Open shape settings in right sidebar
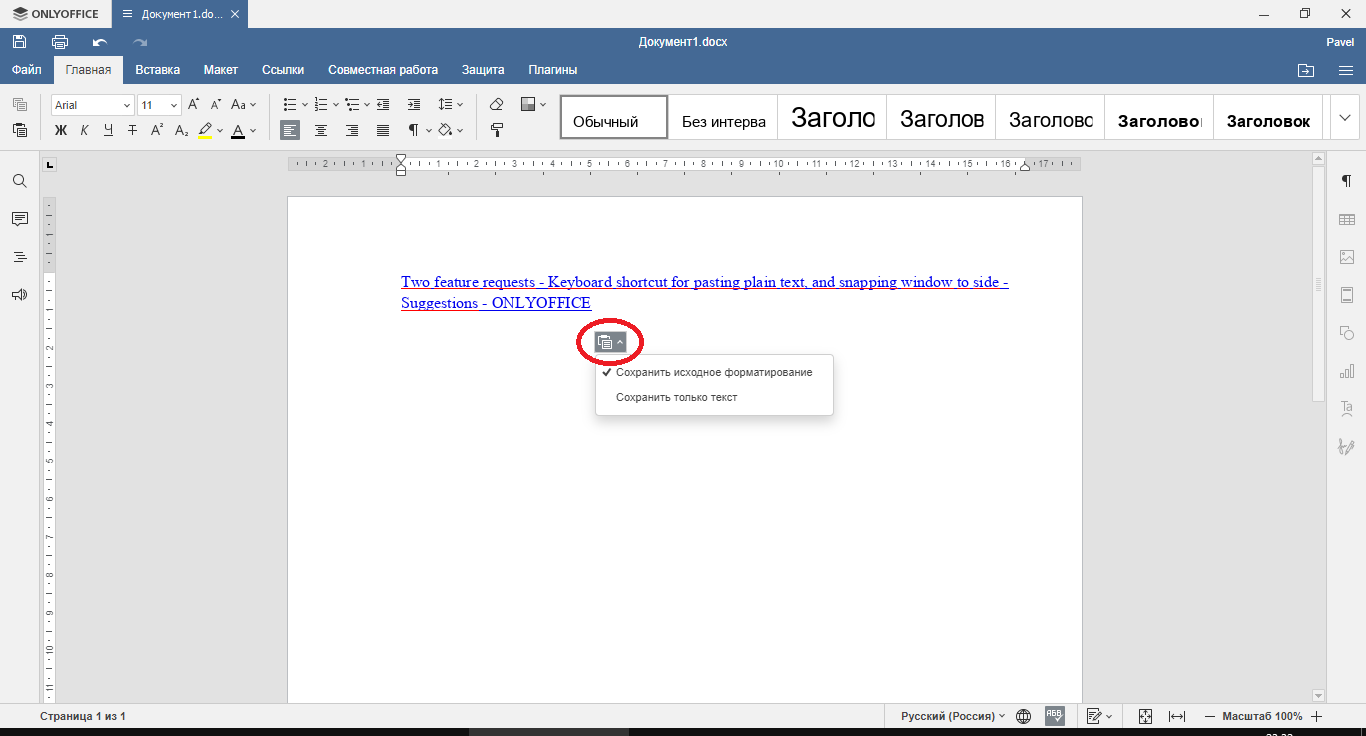This screenshot has width=1366, height=736. pyautogui.click(x=1347, y=333)
